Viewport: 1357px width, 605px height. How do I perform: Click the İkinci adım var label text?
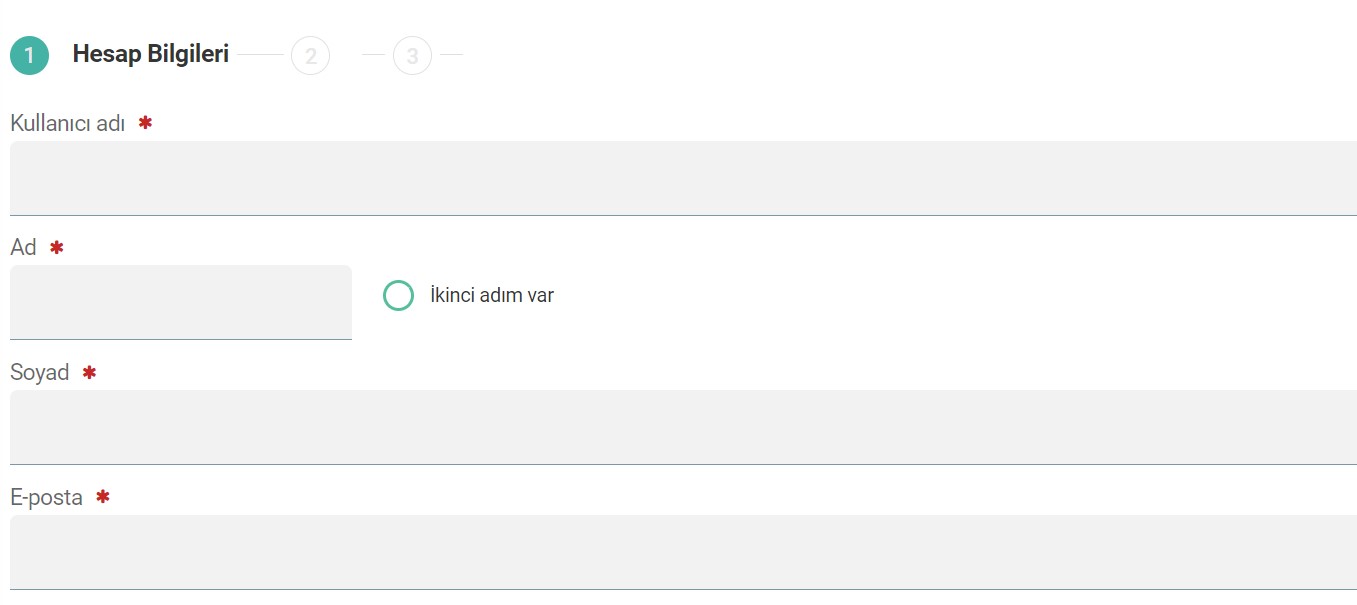click(491, 296)
